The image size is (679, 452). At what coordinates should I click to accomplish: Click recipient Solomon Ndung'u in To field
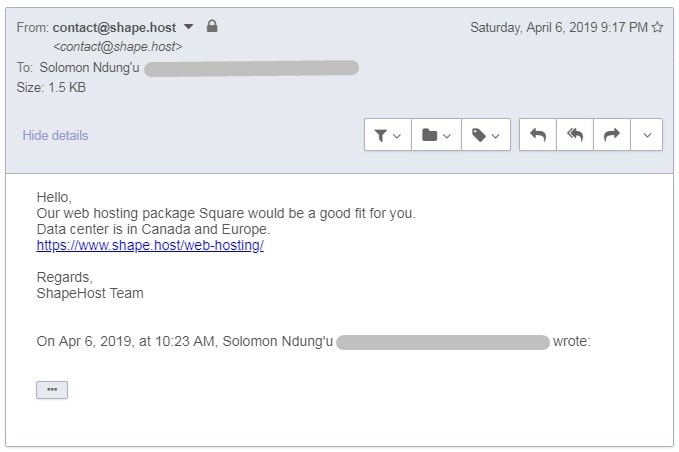point(90,68)
